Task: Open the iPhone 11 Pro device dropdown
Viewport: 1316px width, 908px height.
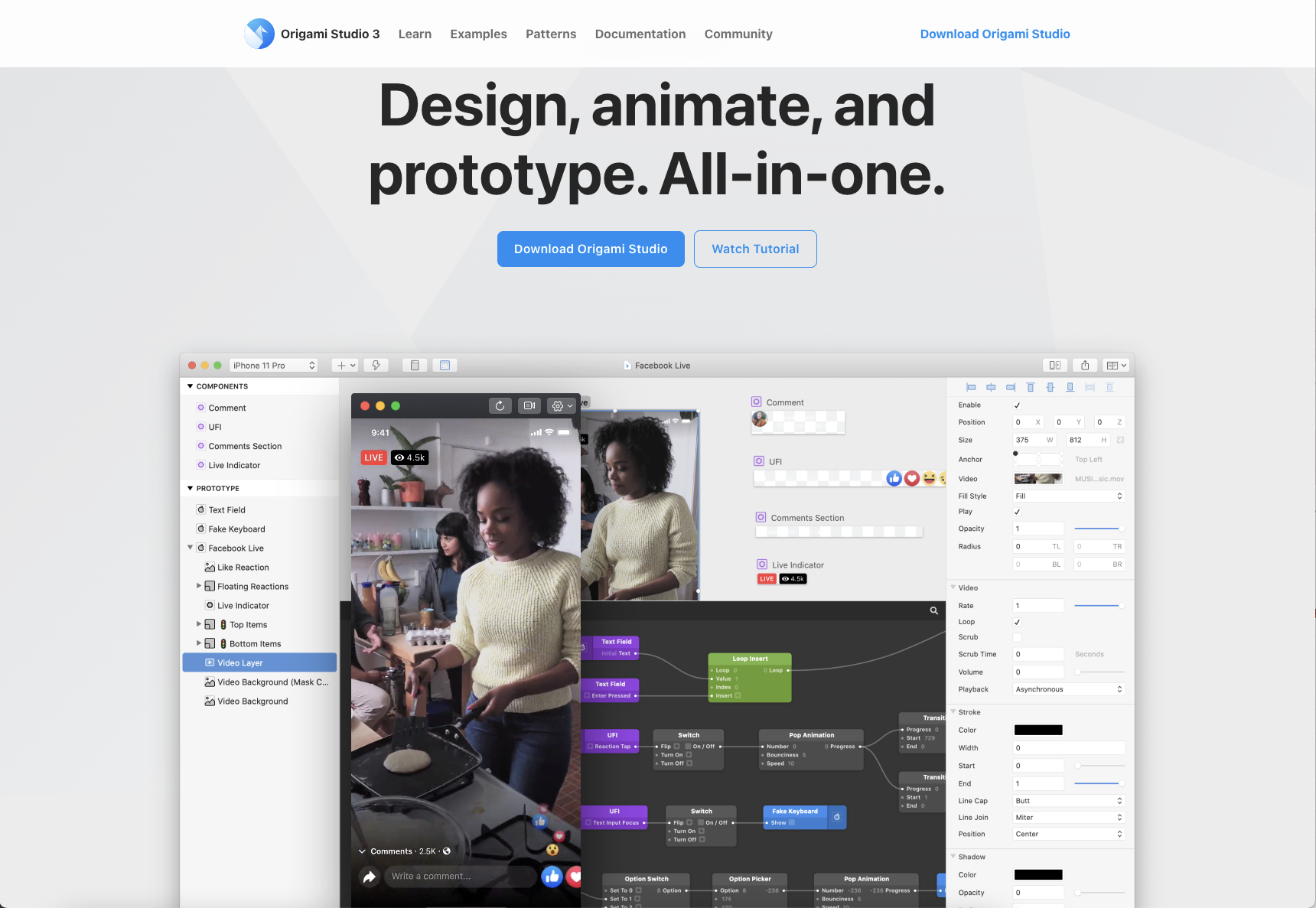Action: click(273, 366)
